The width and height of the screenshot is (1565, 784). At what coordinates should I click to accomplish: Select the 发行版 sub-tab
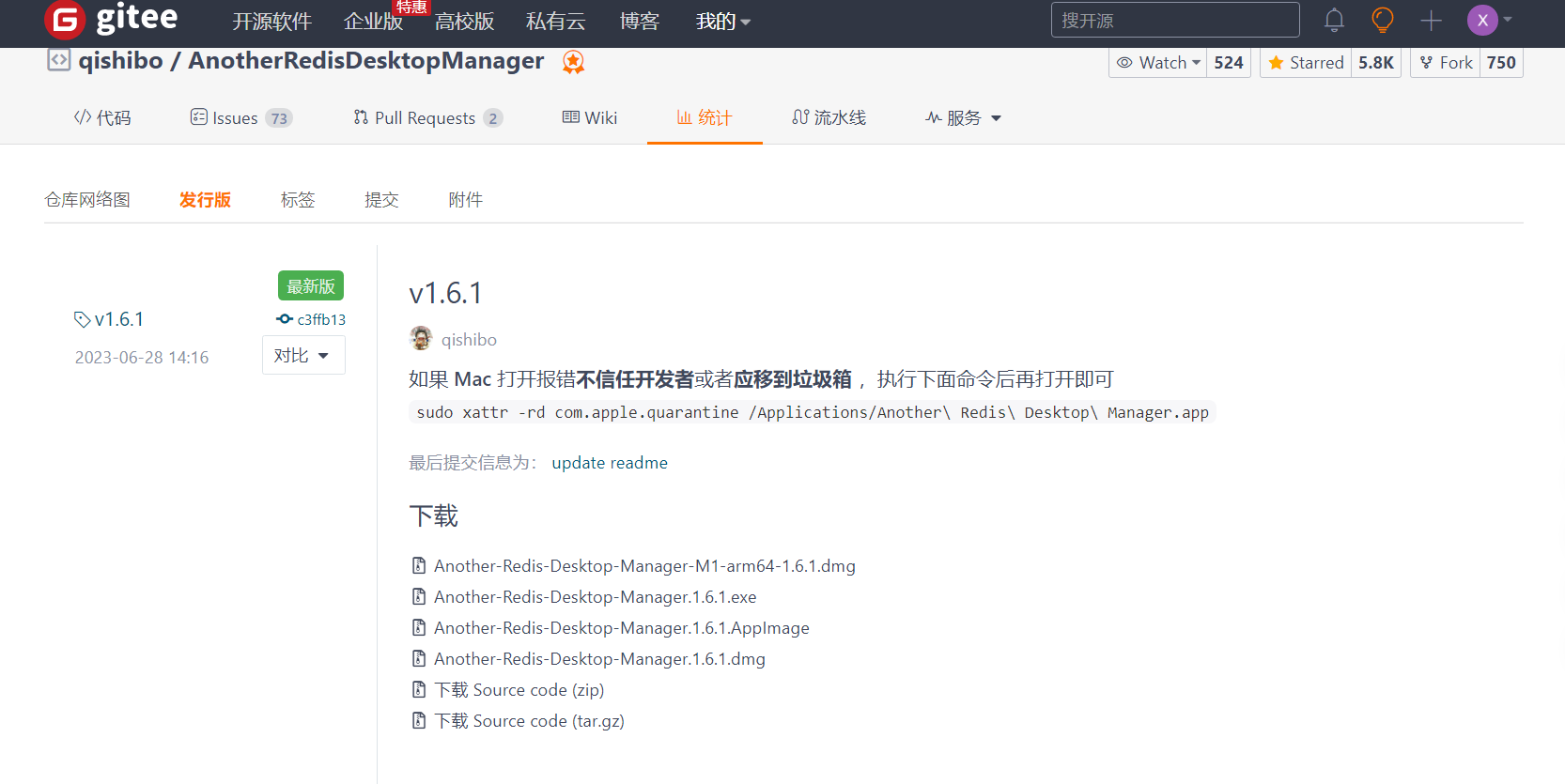pos(205,200)
